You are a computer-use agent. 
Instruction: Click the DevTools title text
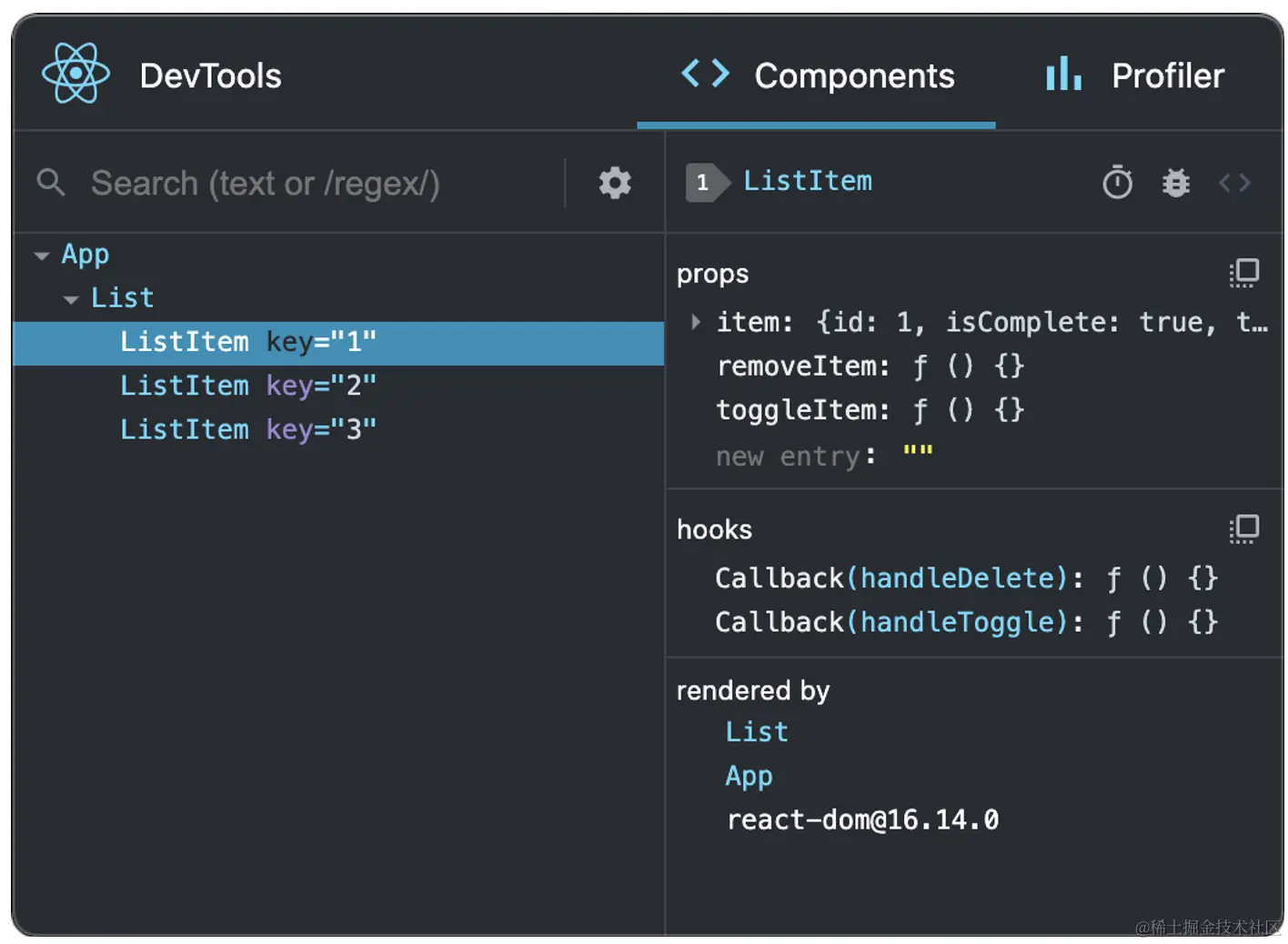click(210, 75)
